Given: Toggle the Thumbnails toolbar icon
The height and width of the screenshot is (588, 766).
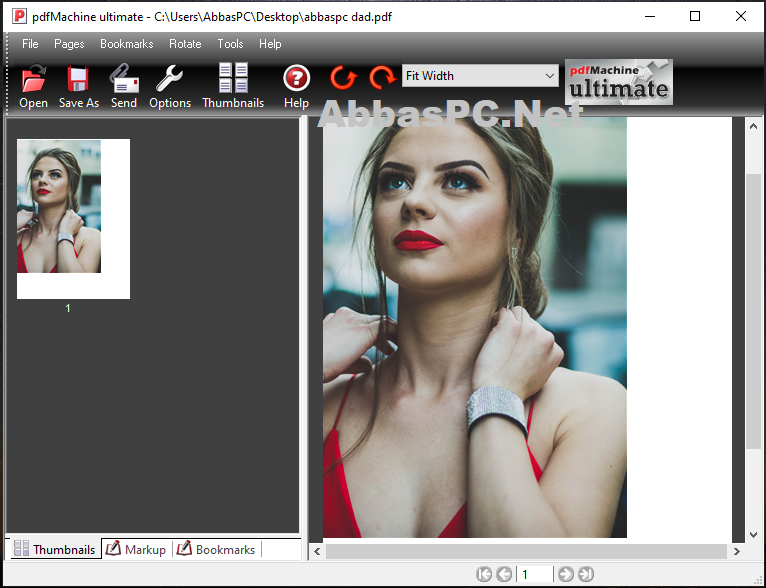Looking at the screenshot, I should point(233,78).
